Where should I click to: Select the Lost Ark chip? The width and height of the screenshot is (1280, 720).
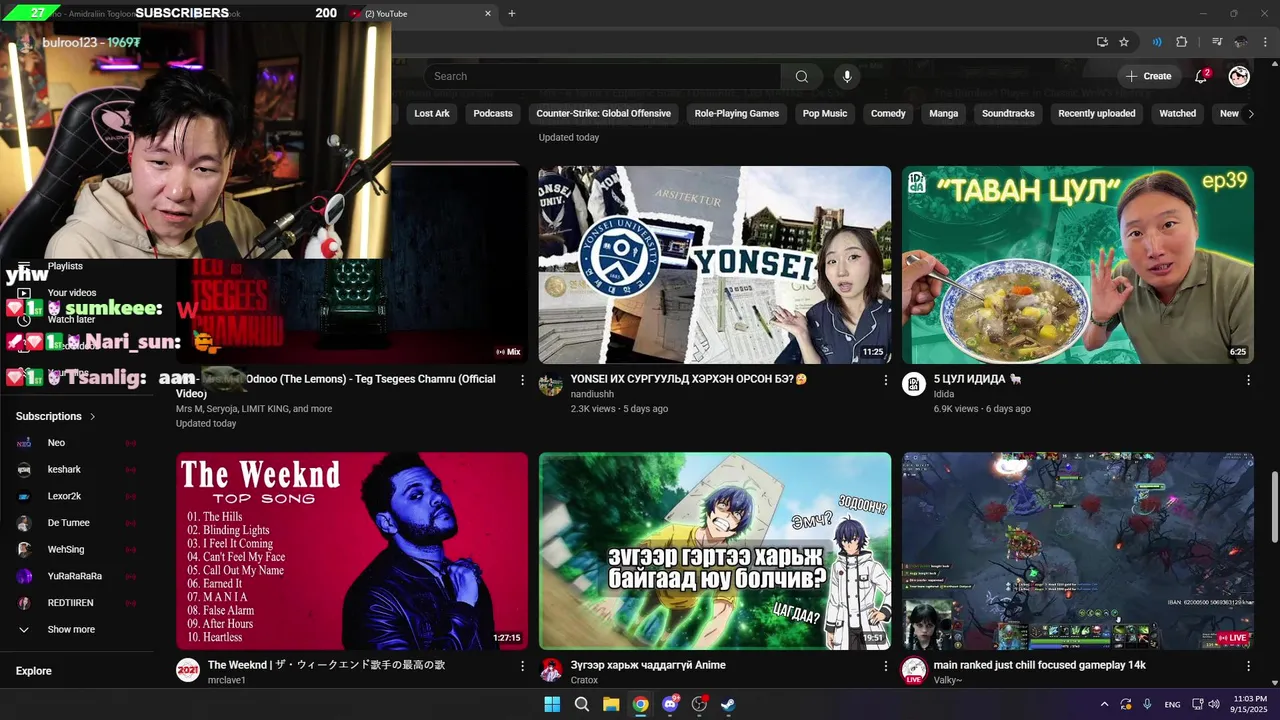432,114
